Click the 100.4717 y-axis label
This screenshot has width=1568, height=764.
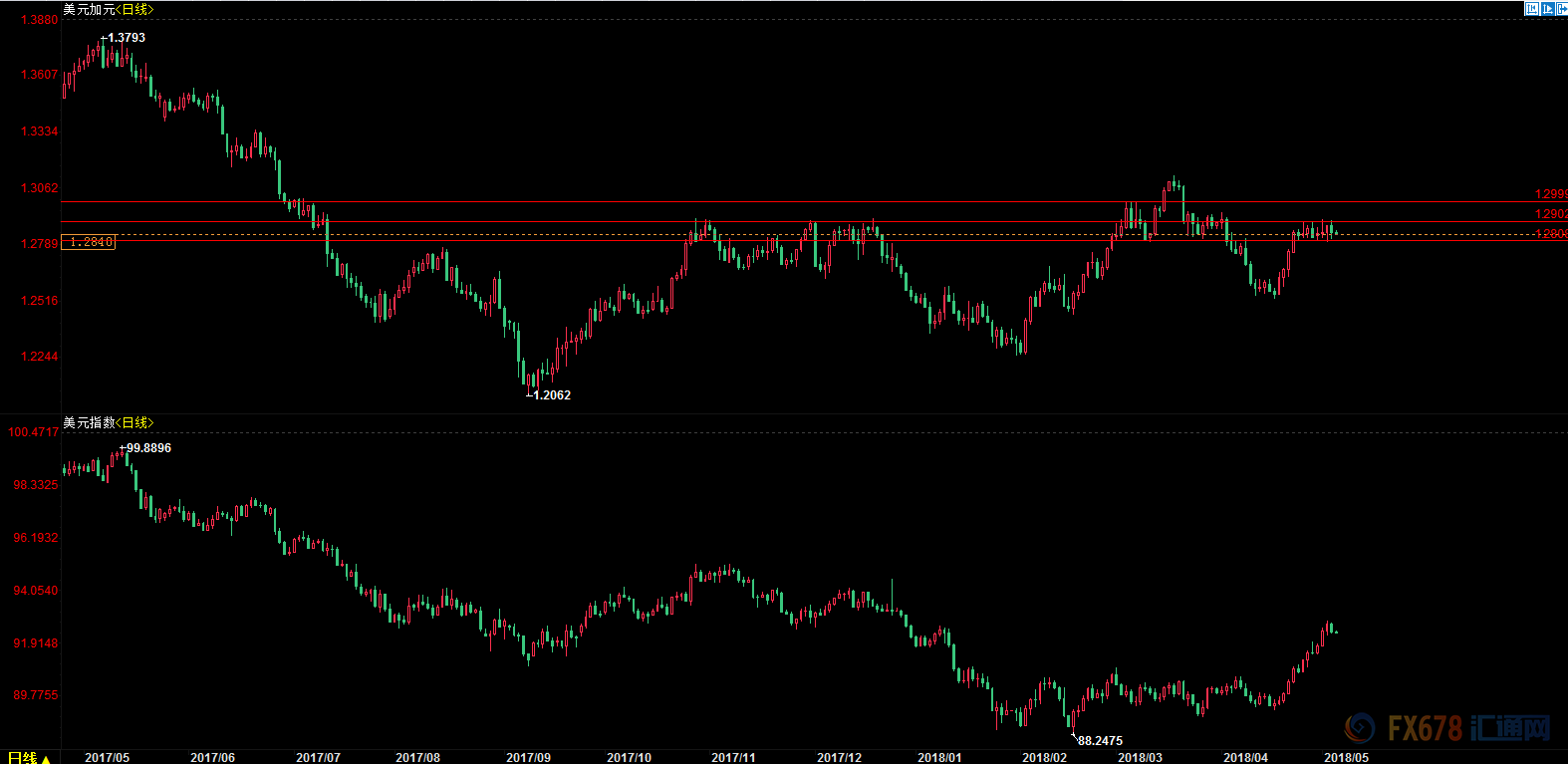[x=33, y=432]
